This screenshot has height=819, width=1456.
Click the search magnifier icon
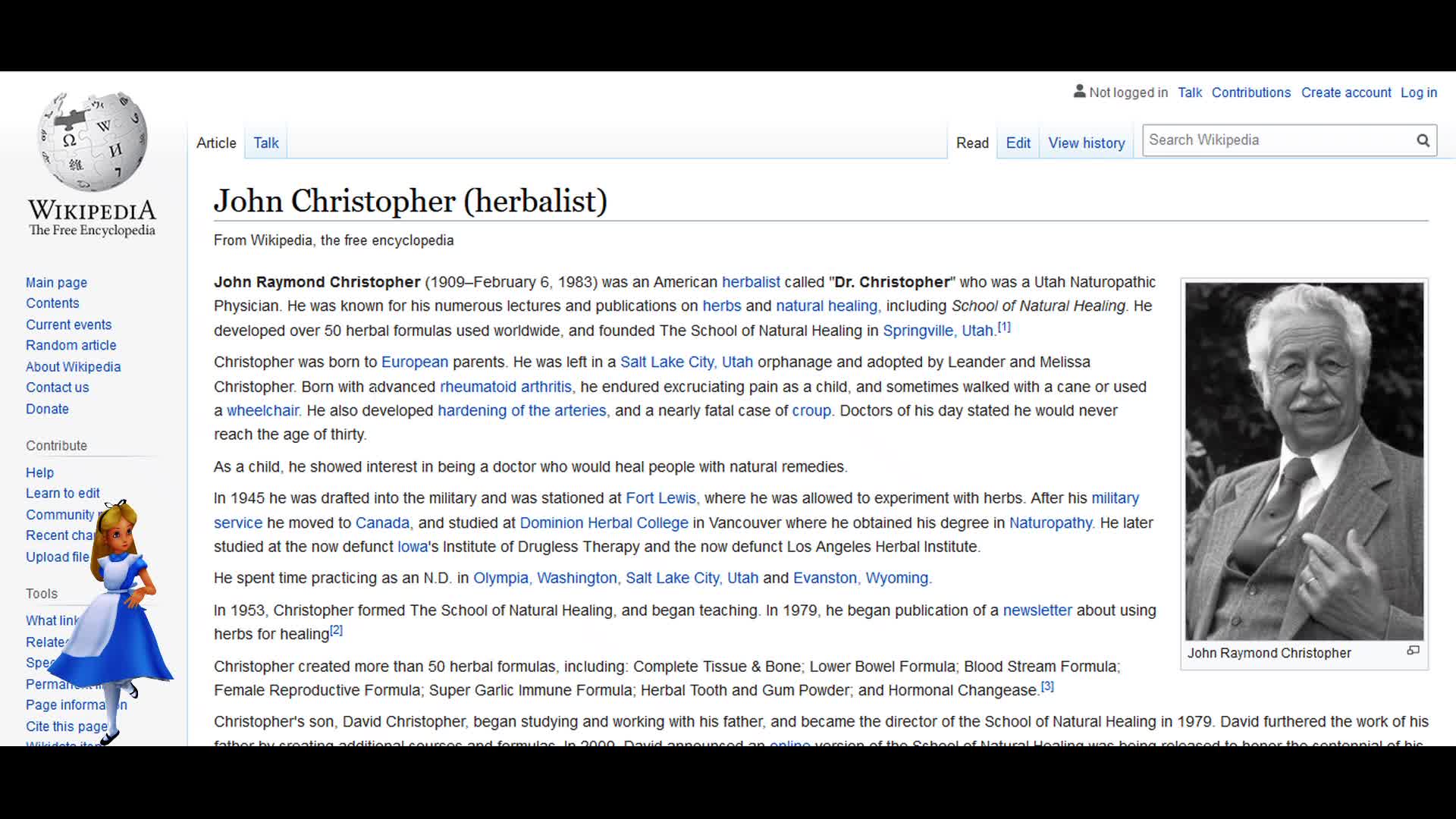(1423, 140)
